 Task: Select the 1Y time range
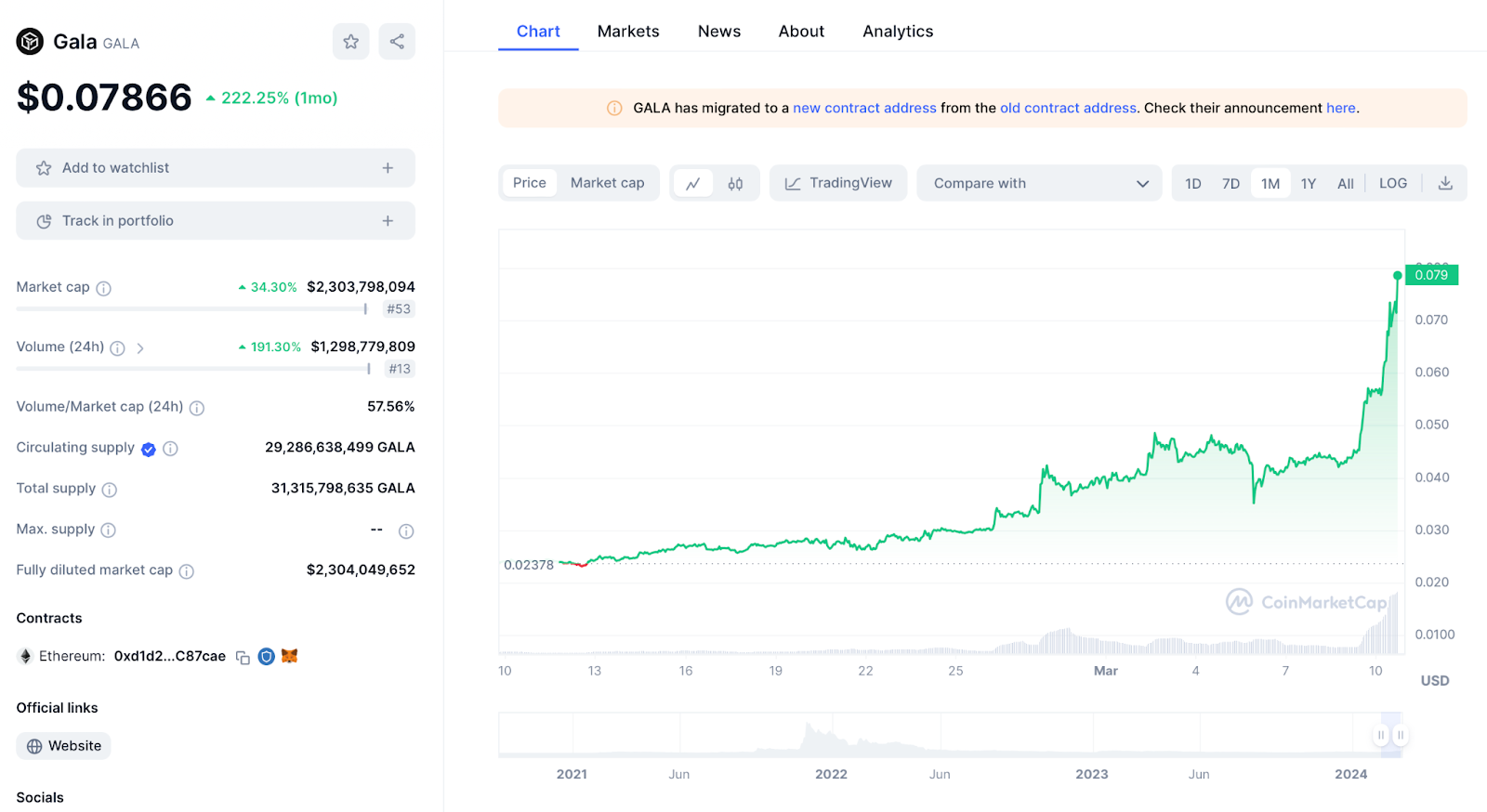(x=1309, y=183)
